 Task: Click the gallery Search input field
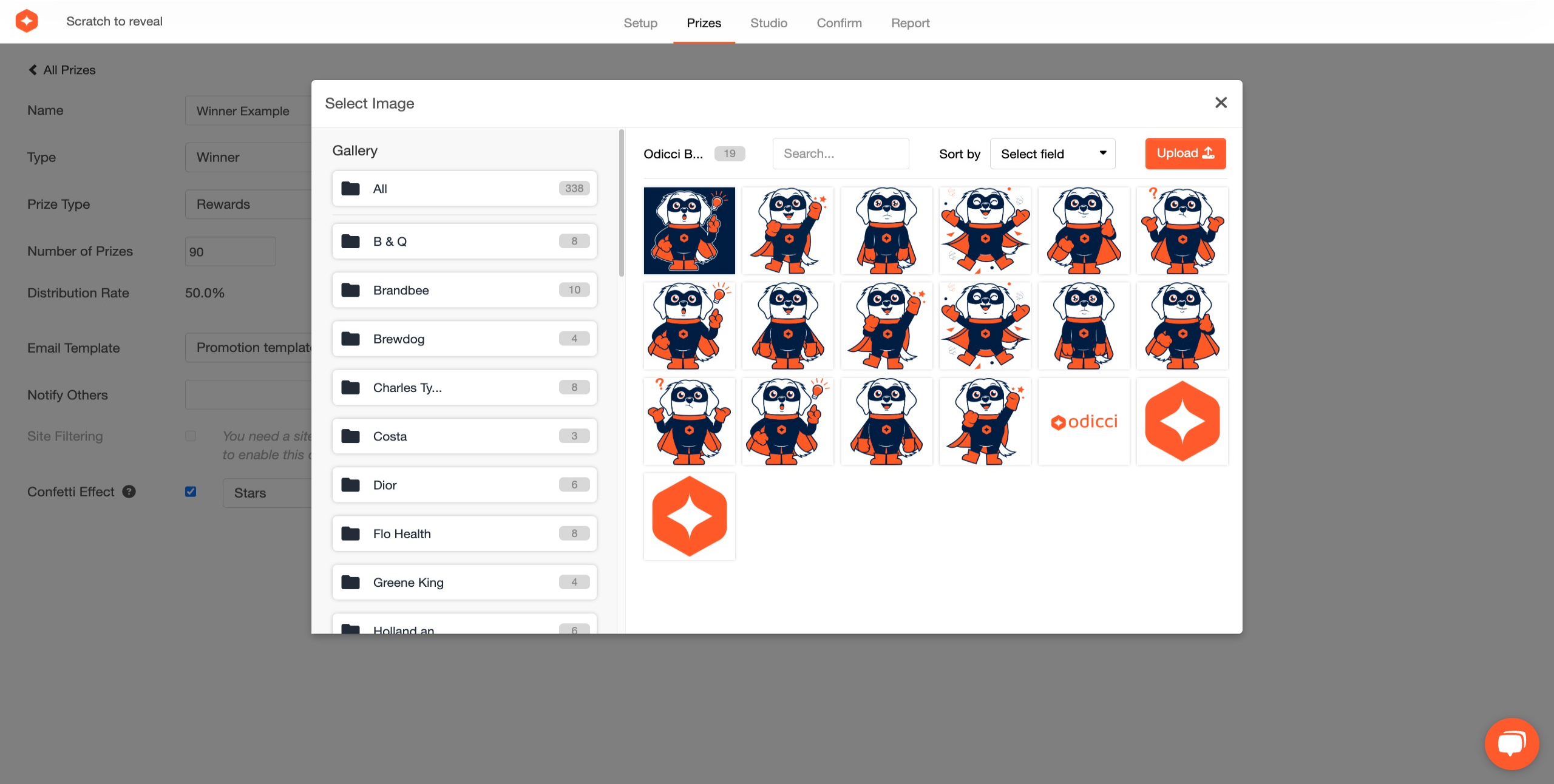[x=840, y=154]
